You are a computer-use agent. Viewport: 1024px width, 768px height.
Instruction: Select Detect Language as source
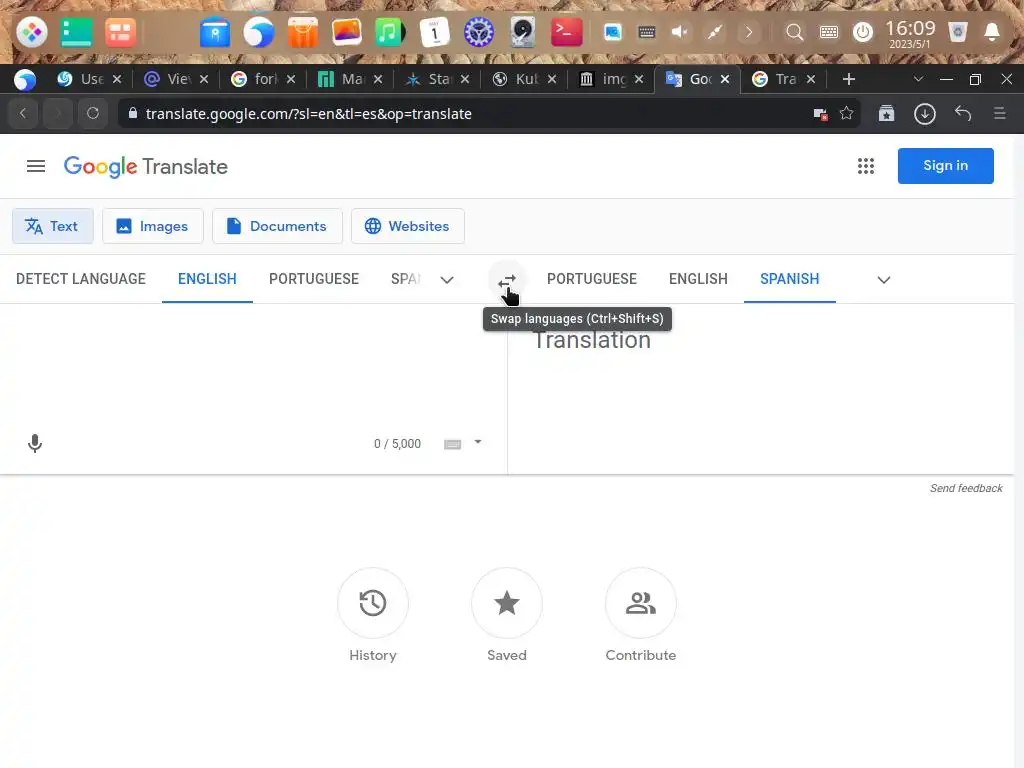coord(81,279)
